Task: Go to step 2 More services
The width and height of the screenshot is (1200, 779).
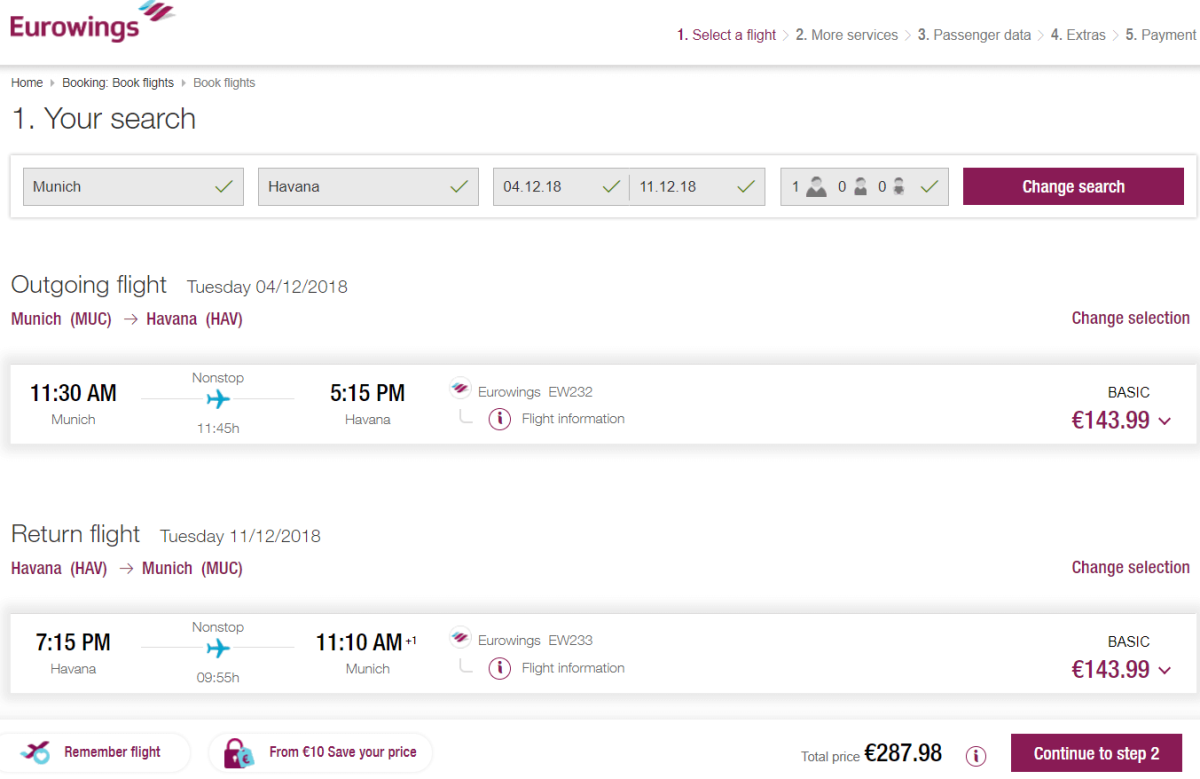Action: tap(846, 35)
